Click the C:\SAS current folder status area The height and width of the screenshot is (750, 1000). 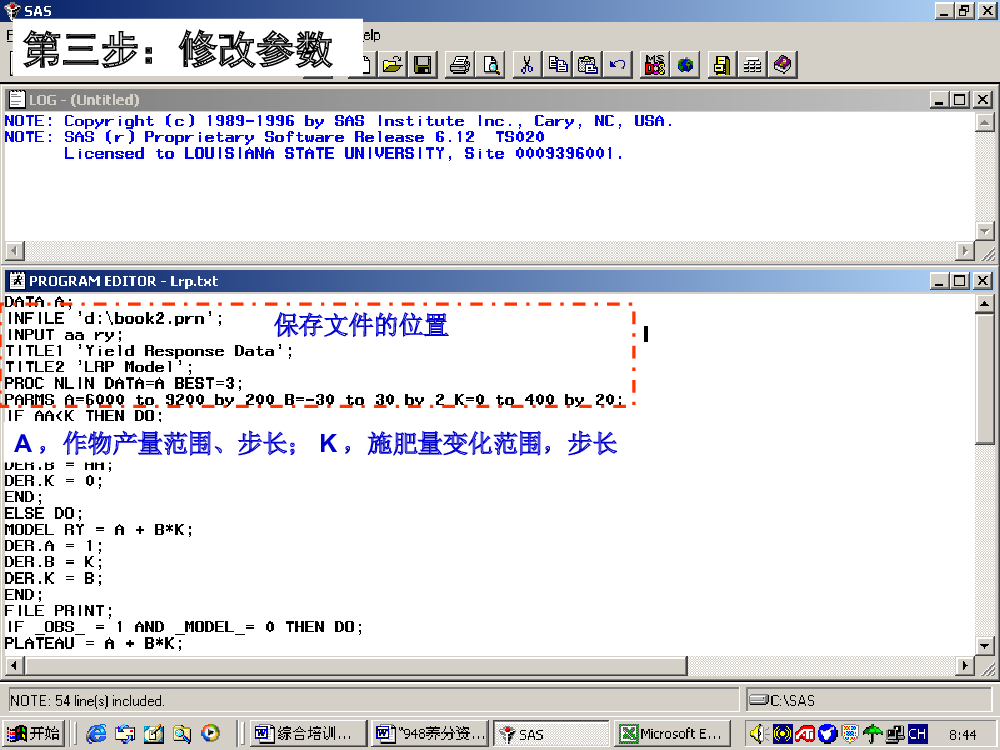click(x=869, y=700)
